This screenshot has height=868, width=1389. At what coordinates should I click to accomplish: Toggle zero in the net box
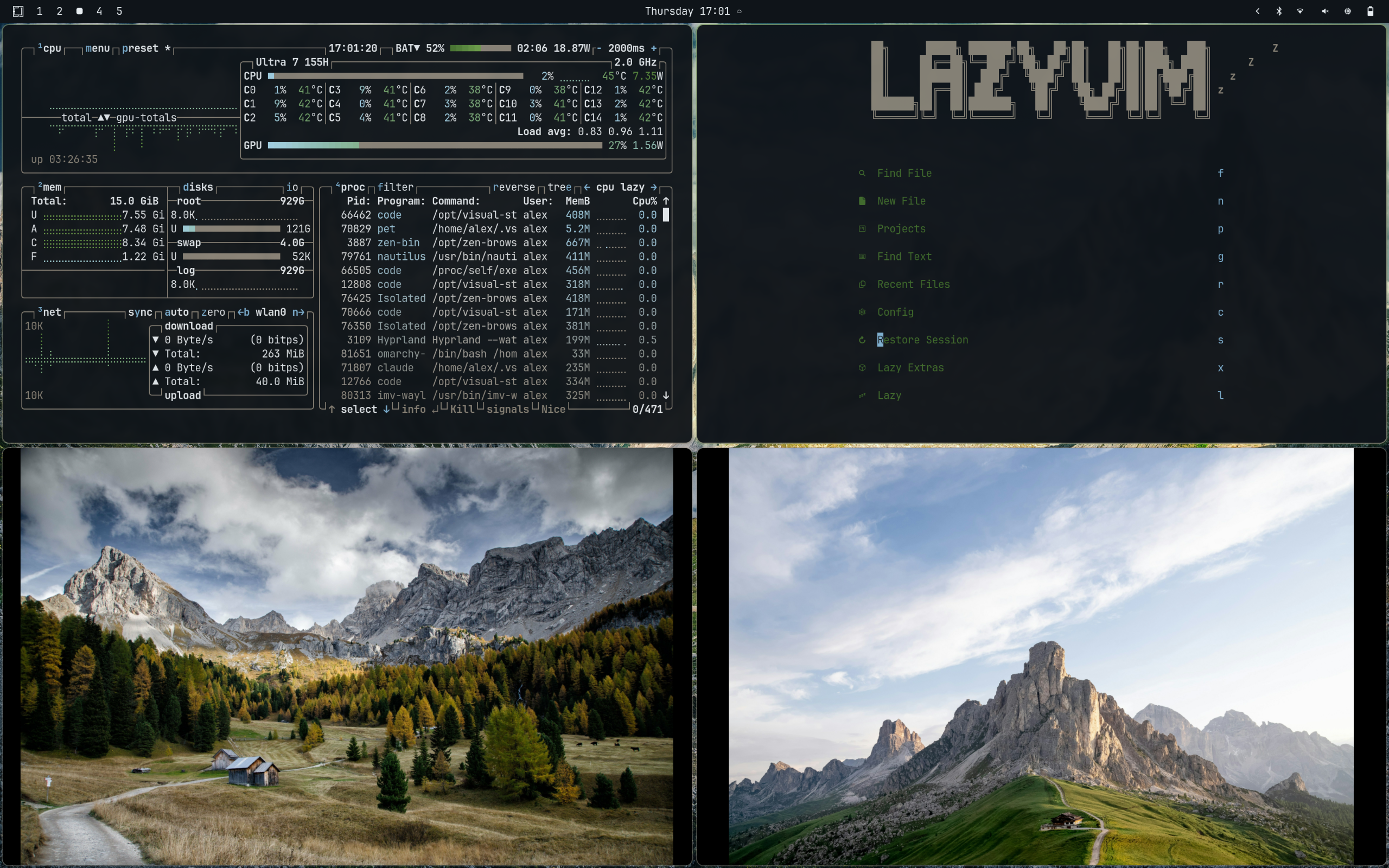click(x=213, y=312)
